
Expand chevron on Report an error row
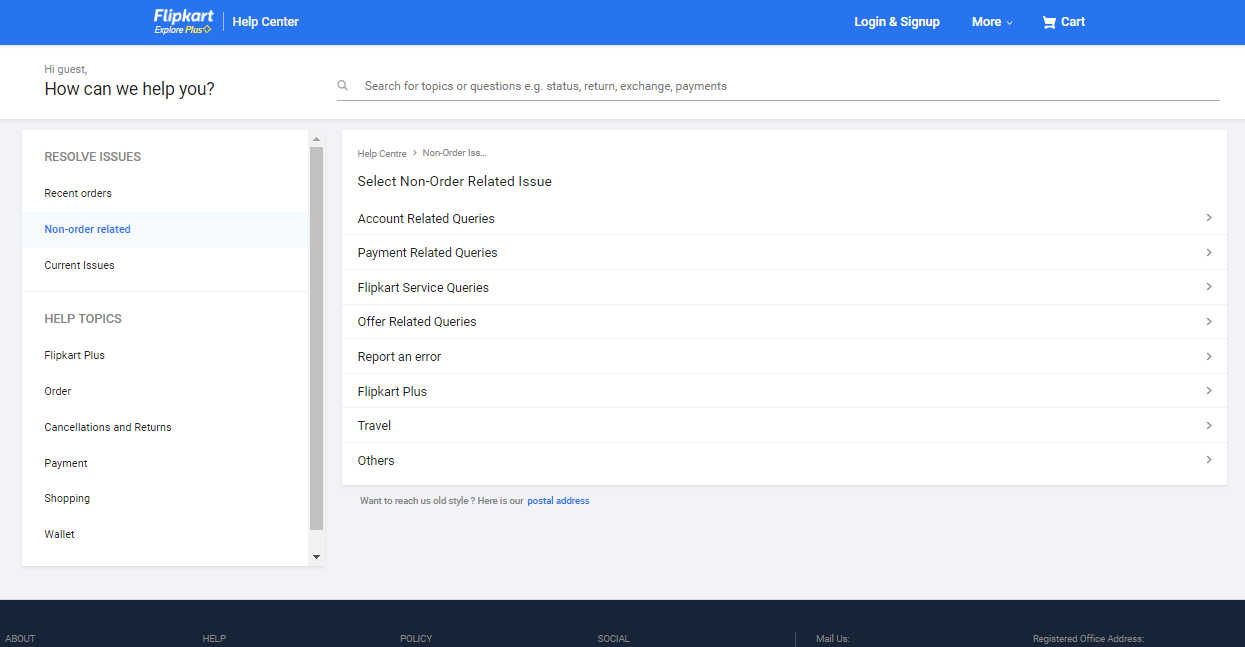(1209, 356)
